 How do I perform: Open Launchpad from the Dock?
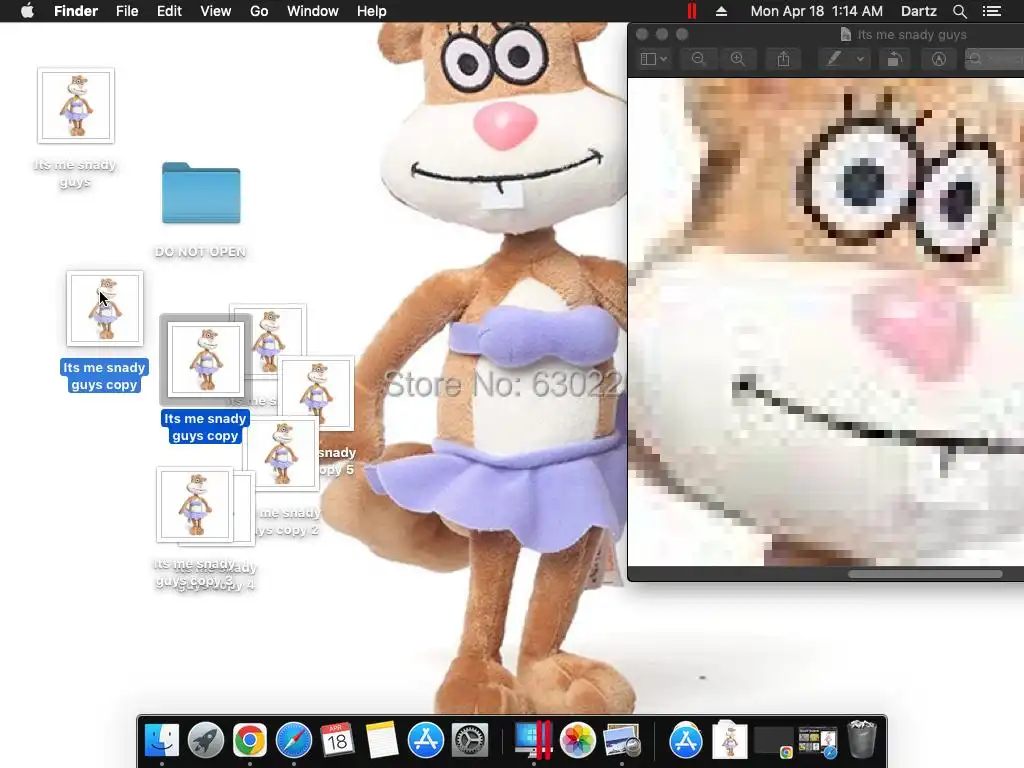coord(206,740)
